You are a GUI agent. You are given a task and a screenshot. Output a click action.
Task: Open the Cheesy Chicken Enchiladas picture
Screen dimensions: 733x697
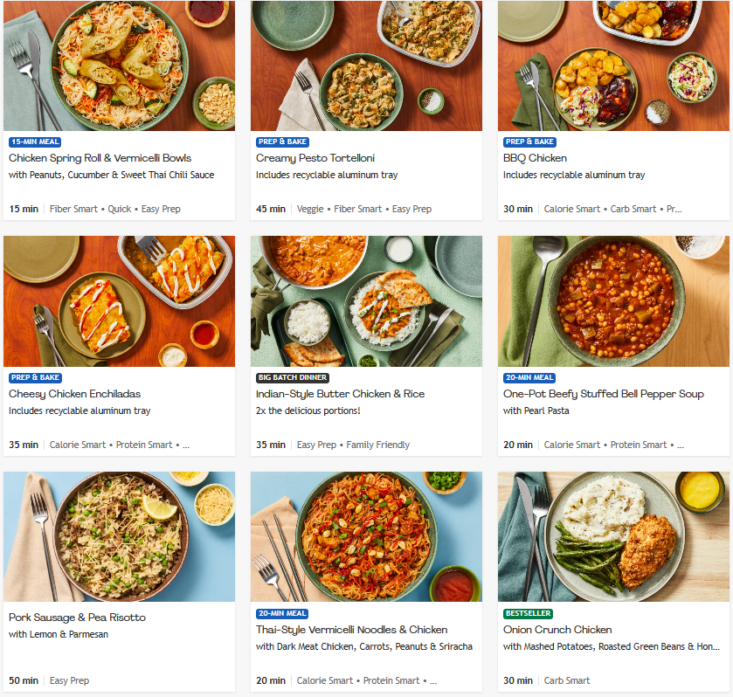click(119, 301)
